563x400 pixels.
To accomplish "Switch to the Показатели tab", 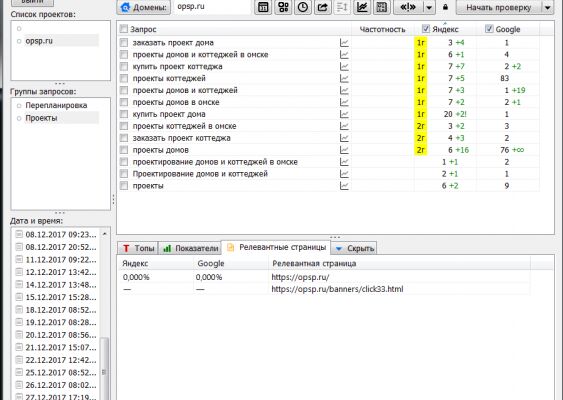I will (x=190, y=248).
